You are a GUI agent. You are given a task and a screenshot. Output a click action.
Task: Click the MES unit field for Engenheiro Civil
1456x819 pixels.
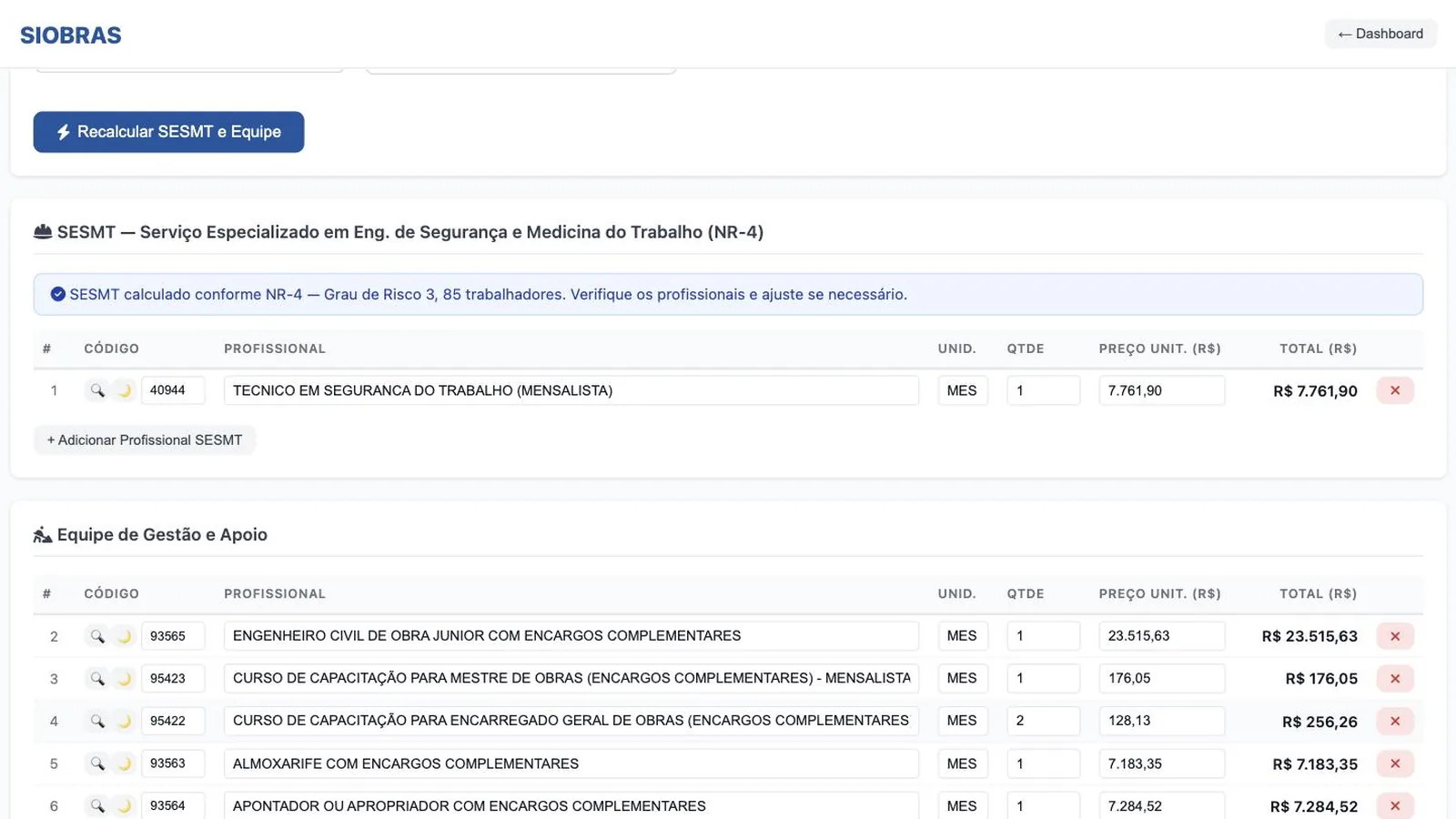(963, 636)
